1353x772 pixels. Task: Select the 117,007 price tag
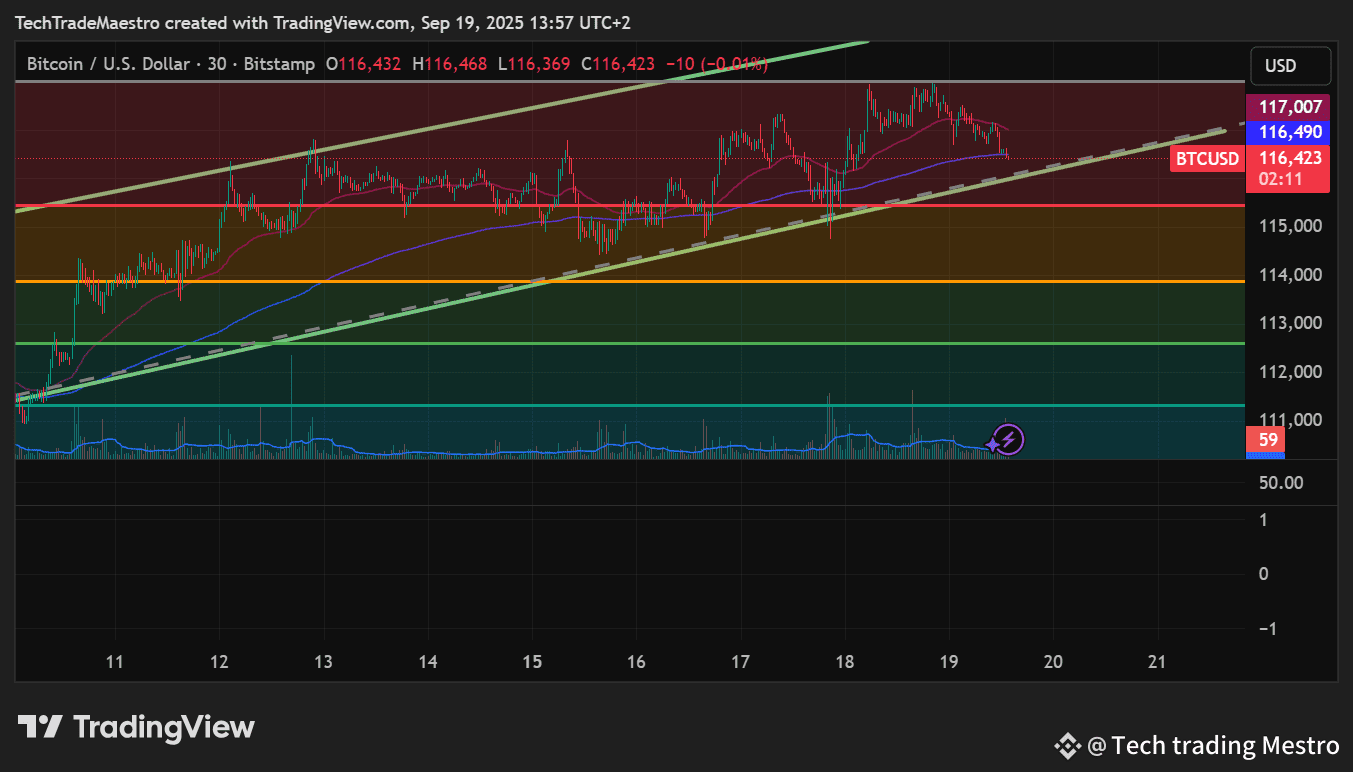click(1288, 107)
